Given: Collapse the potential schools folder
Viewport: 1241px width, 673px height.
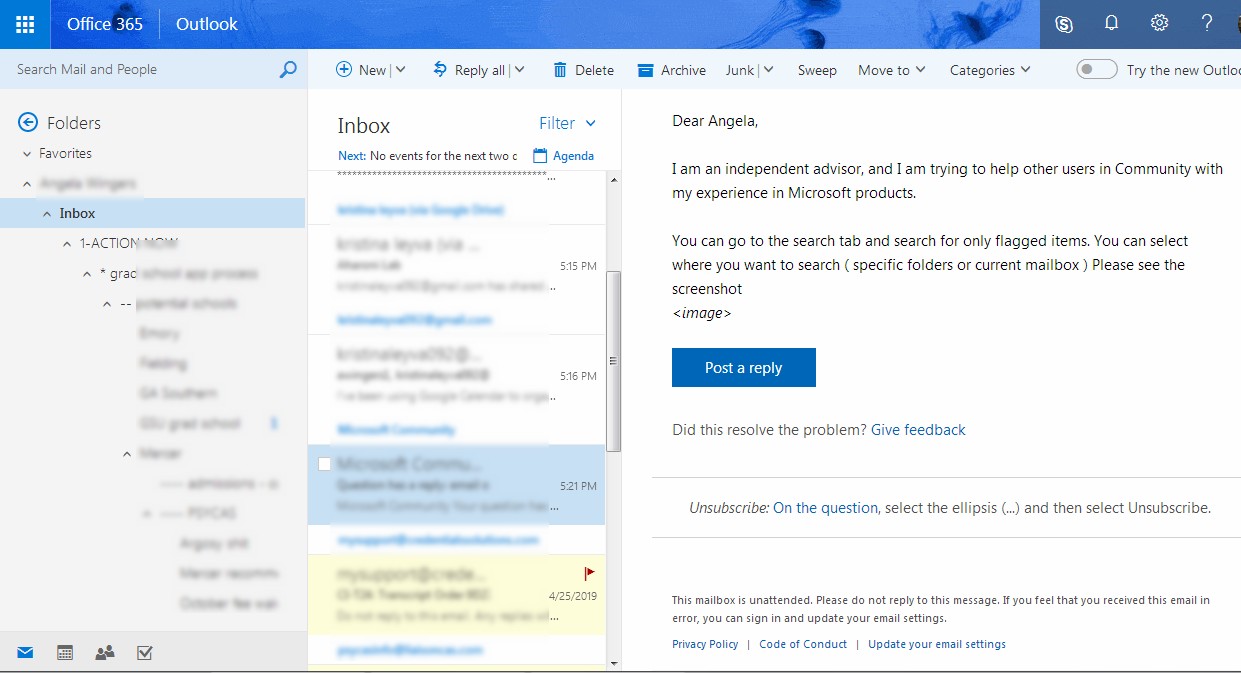Looking at the screenshot, I should point(107,304).
